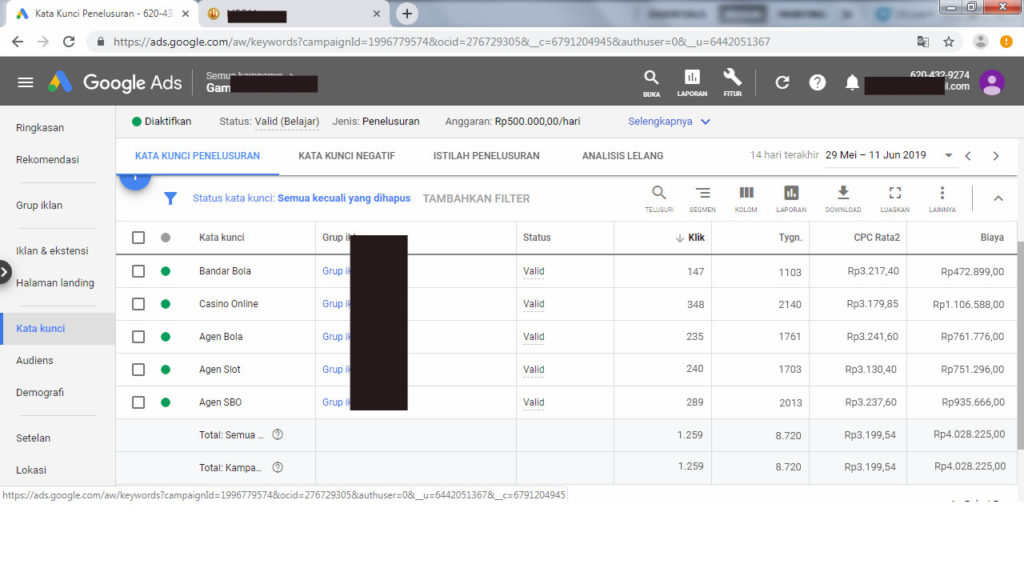Open the hamburger main menu

25,82
